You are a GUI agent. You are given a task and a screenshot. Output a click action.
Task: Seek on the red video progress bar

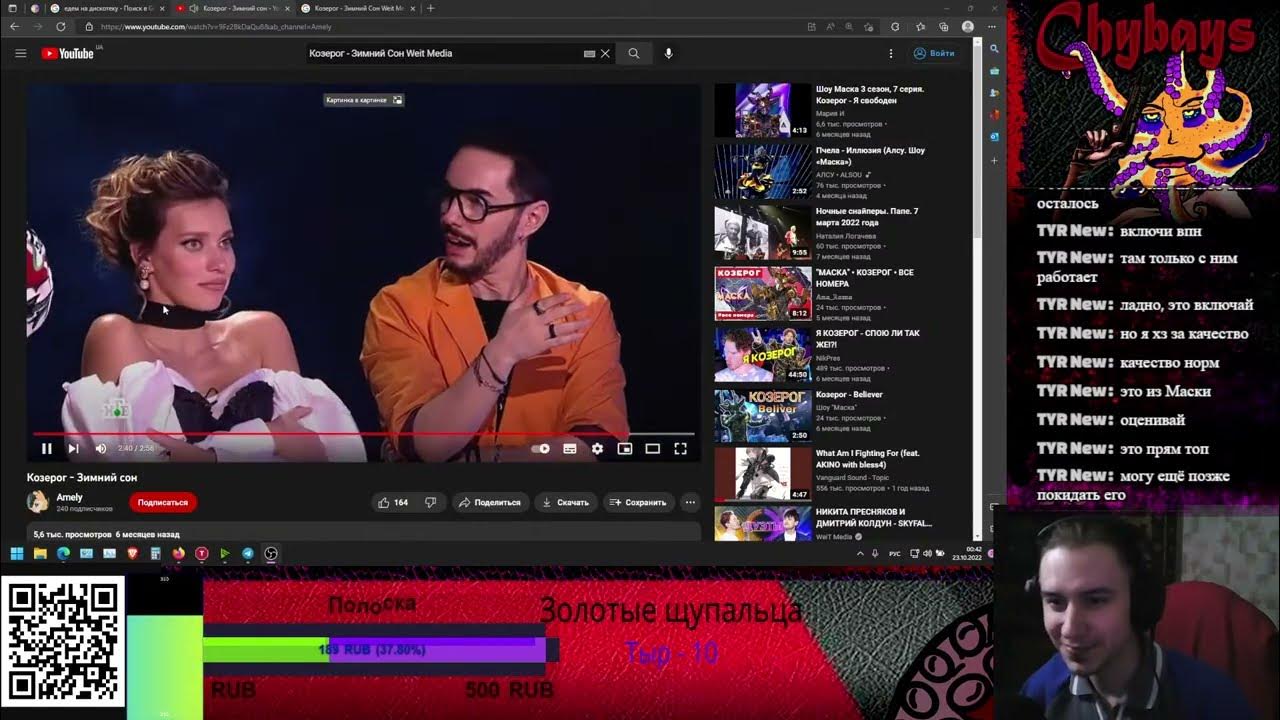[x=364, y=434]
